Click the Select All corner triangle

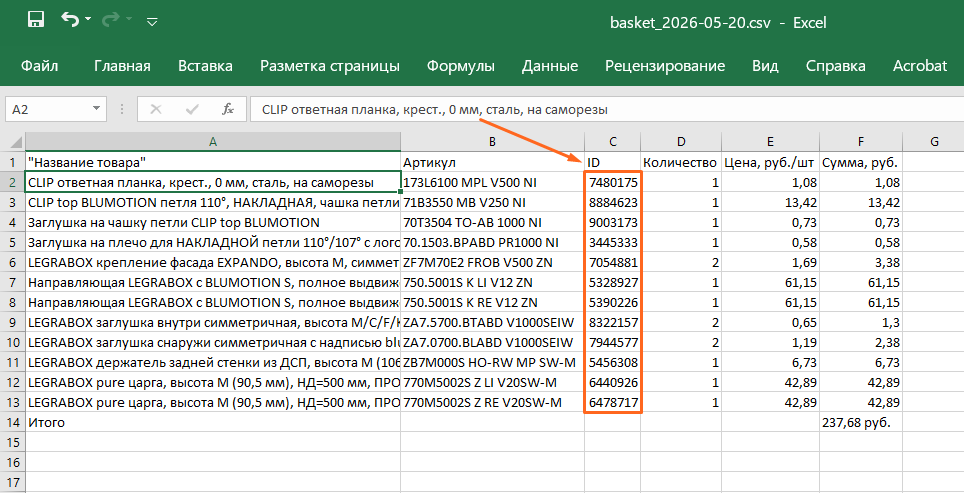click(16, 142)
